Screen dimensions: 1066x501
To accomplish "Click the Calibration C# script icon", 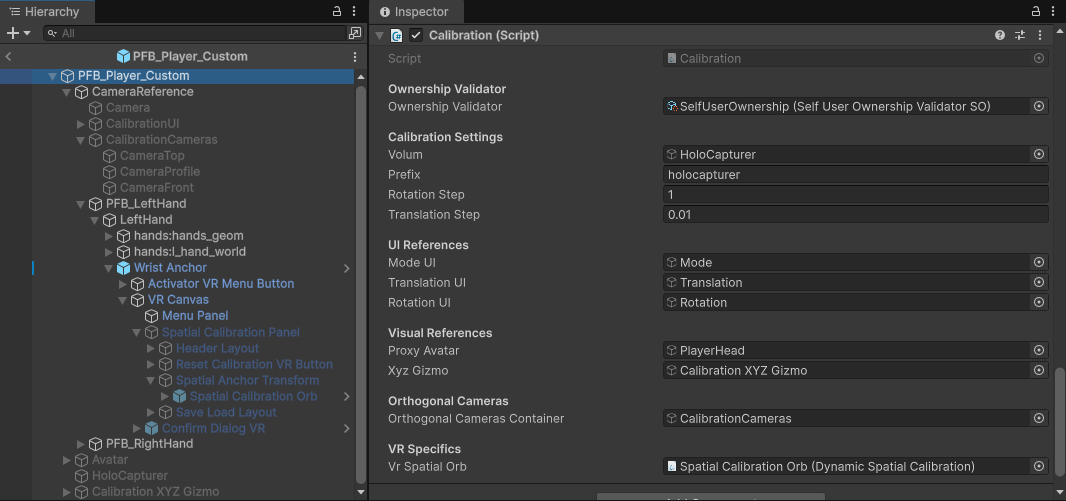I will click(x=396, y=35).
